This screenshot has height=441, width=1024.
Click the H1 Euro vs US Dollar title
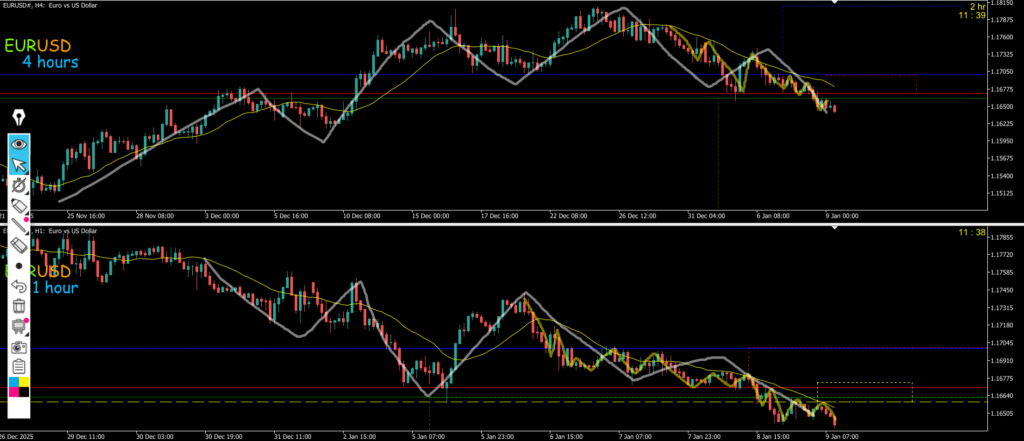pos(65,231)
